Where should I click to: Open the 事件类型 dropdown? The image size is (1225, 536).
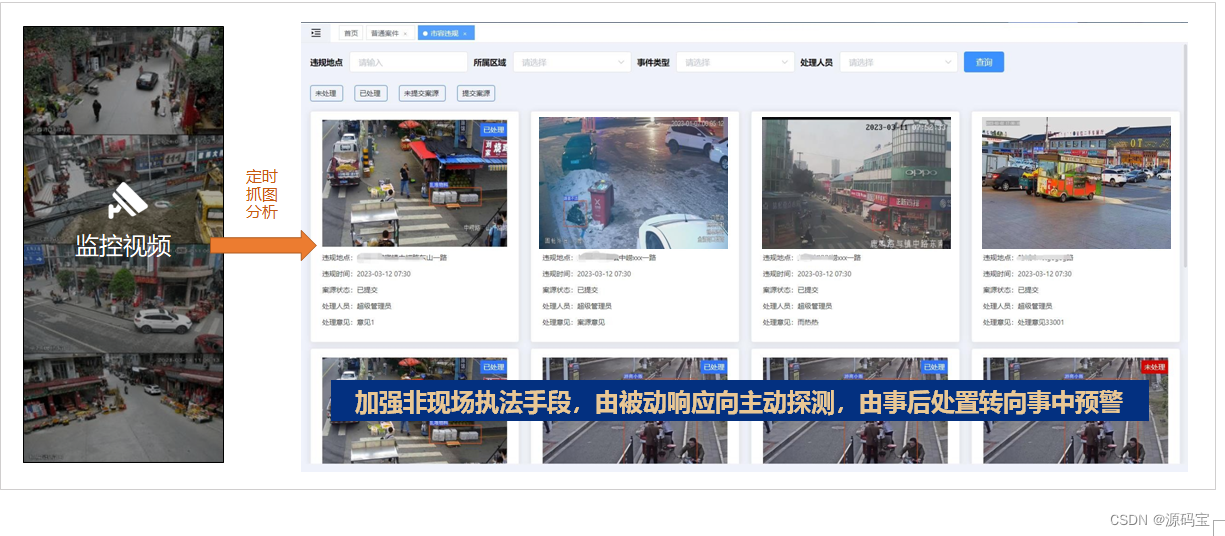click(x=735, y=62)
